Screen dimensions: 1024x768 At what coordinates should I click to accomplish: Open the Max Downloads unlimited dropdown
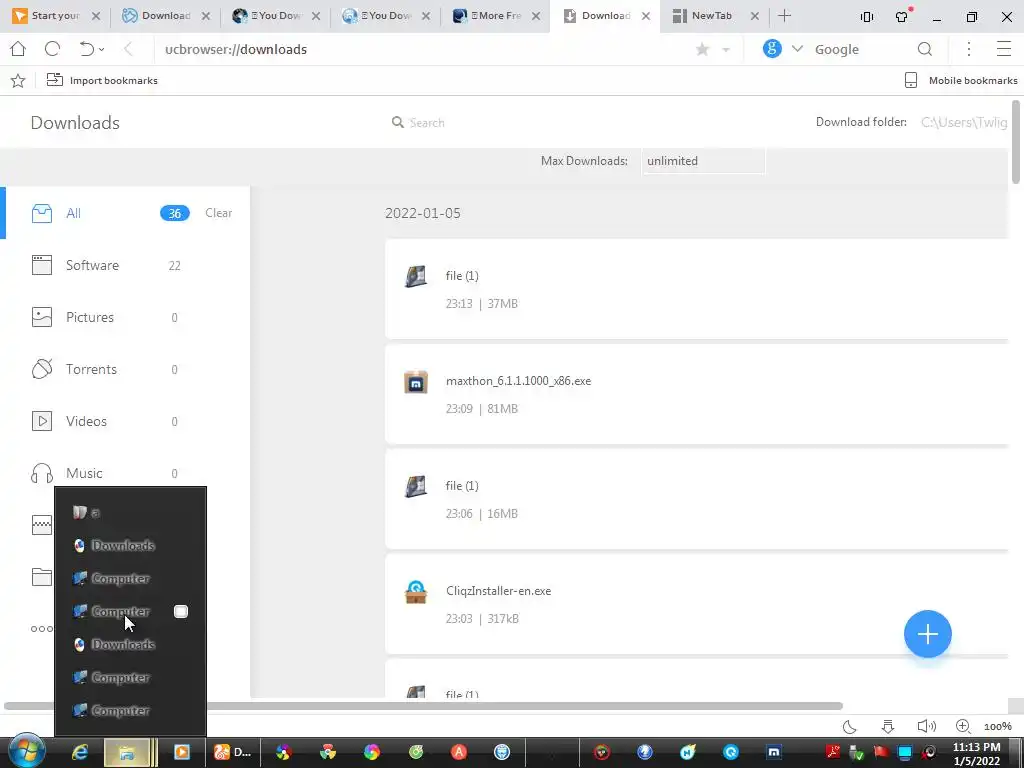pos(703,161)
